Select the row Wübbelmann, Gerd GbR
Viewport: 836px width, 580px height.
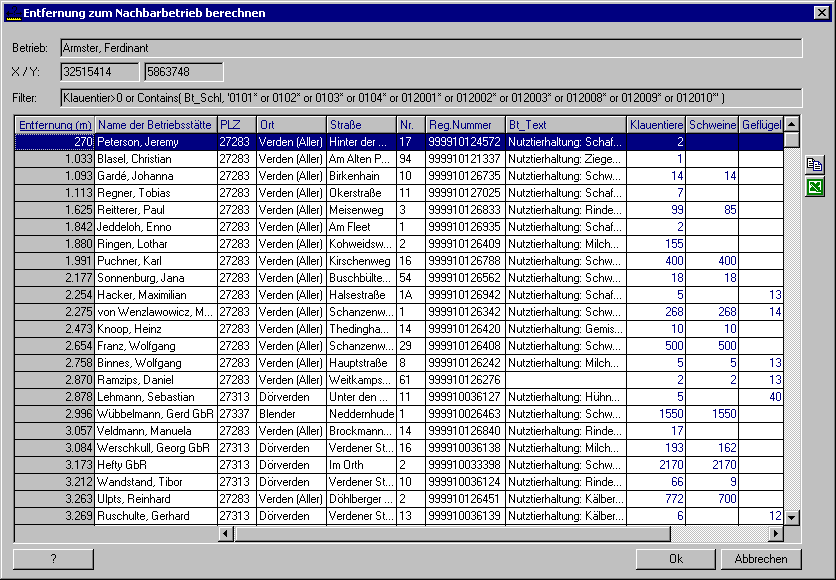[399, 414]
